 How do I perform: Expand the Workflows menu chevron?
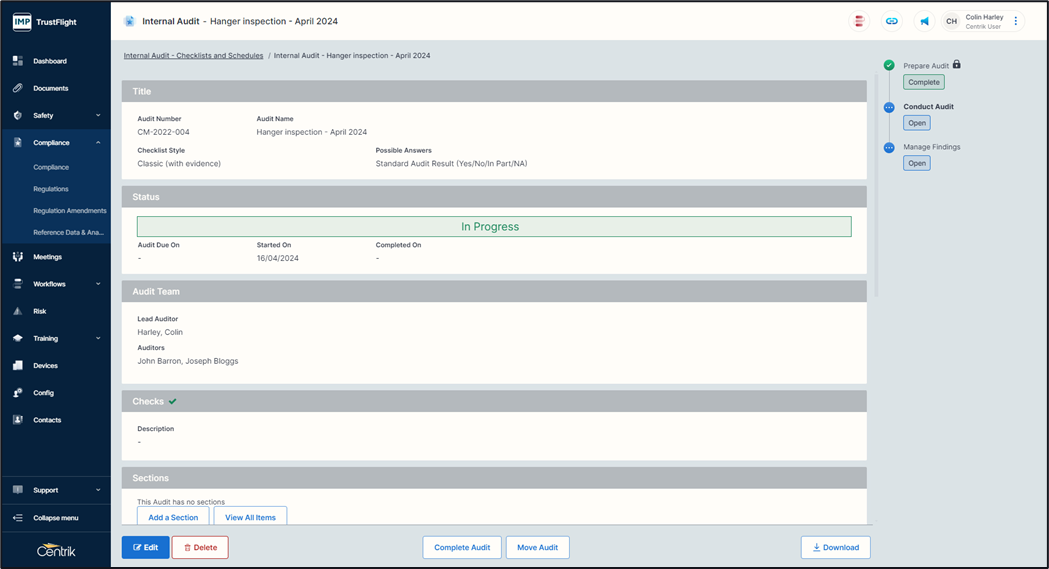98,284
